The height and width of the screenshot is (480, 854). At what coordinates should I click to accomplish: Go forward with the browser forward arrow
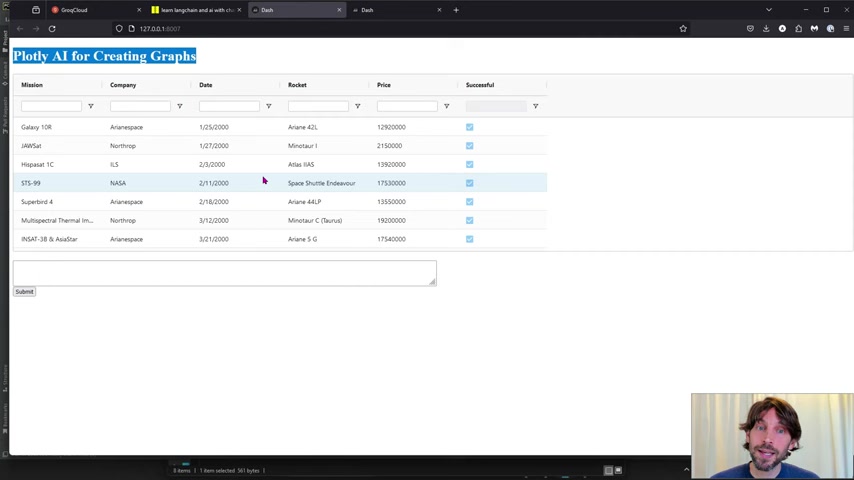click(36, 29)
